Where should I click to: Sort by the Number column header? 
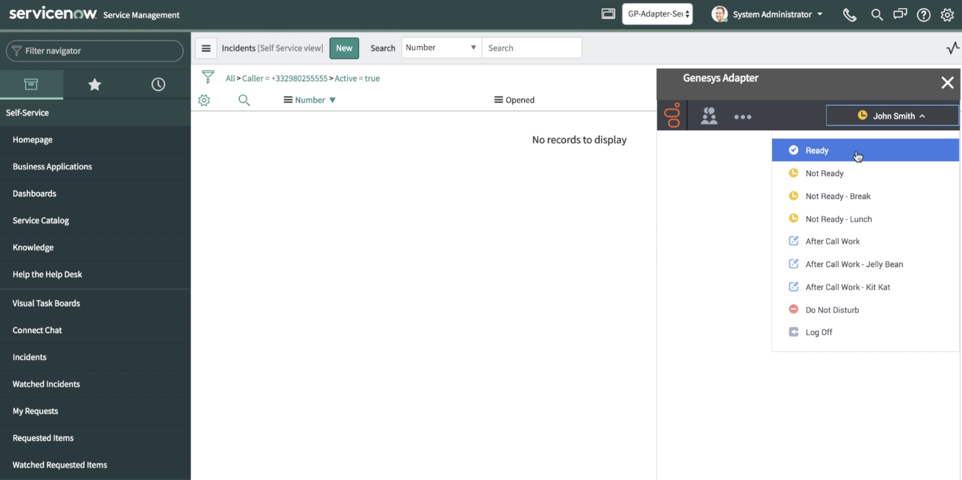(x=310, y=100)
